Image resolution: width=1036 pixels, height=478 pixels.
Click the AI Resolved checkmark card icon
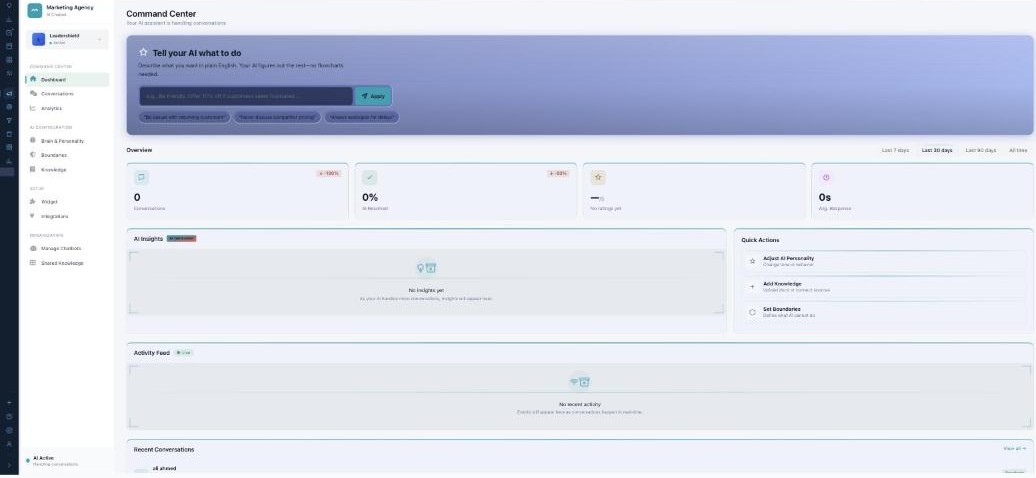click(369, 177)
